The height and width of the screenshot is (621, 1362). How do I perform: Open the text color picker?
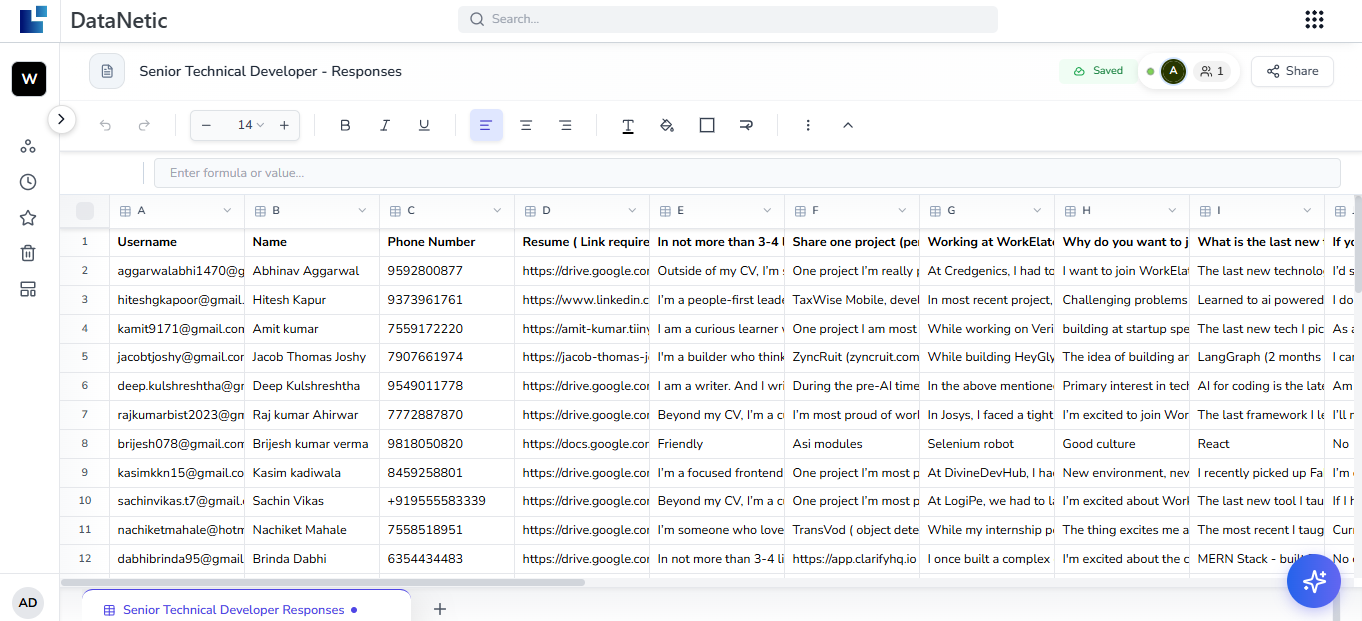pyautogui.click(x=628, y=125)
